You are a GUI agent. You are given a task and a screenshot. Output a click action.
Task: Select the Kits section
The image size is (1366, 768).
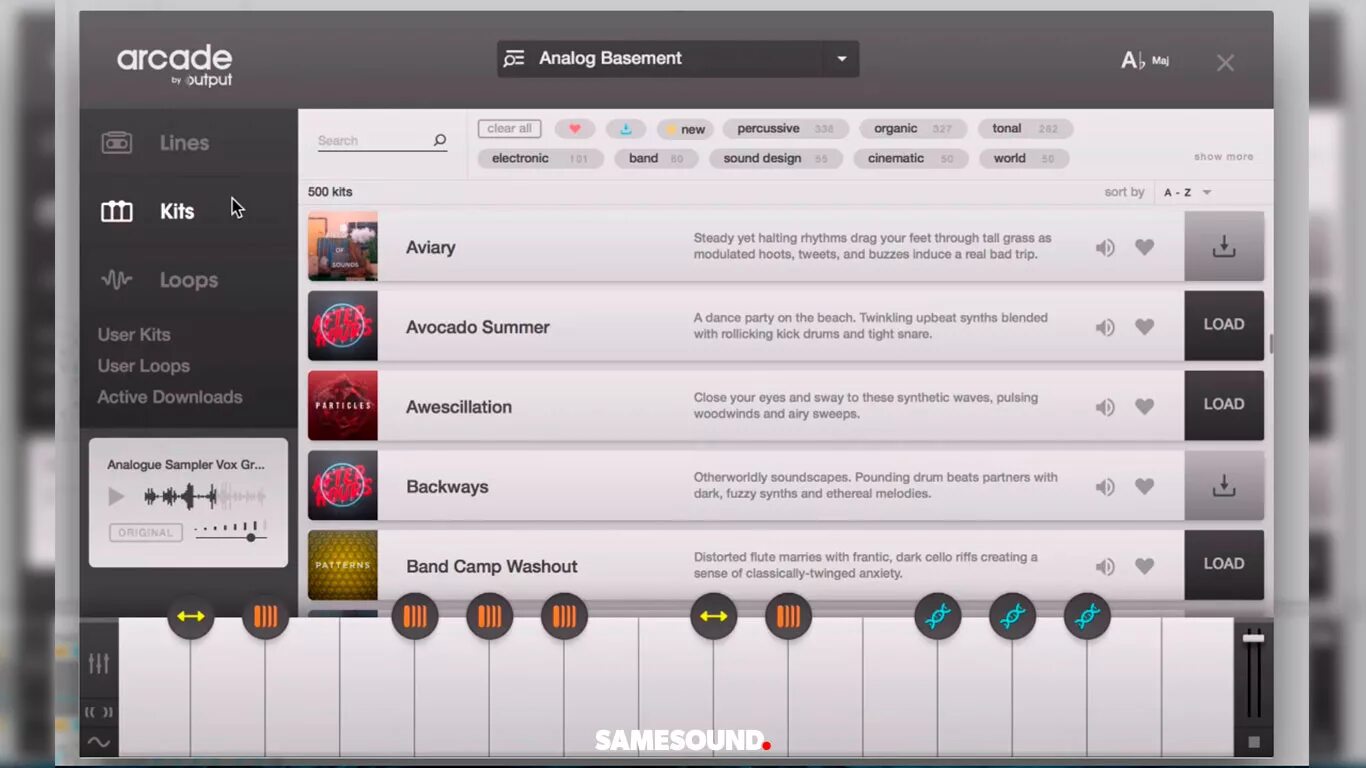point(148,211)
